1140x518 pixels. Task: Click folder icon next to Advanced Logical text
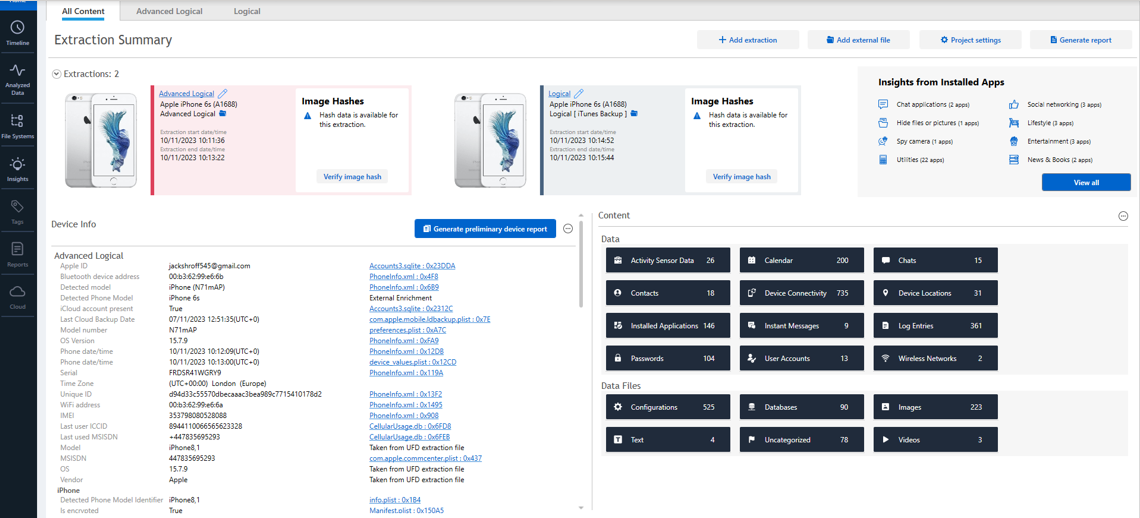pyautogui.click(x=222, y=113)
